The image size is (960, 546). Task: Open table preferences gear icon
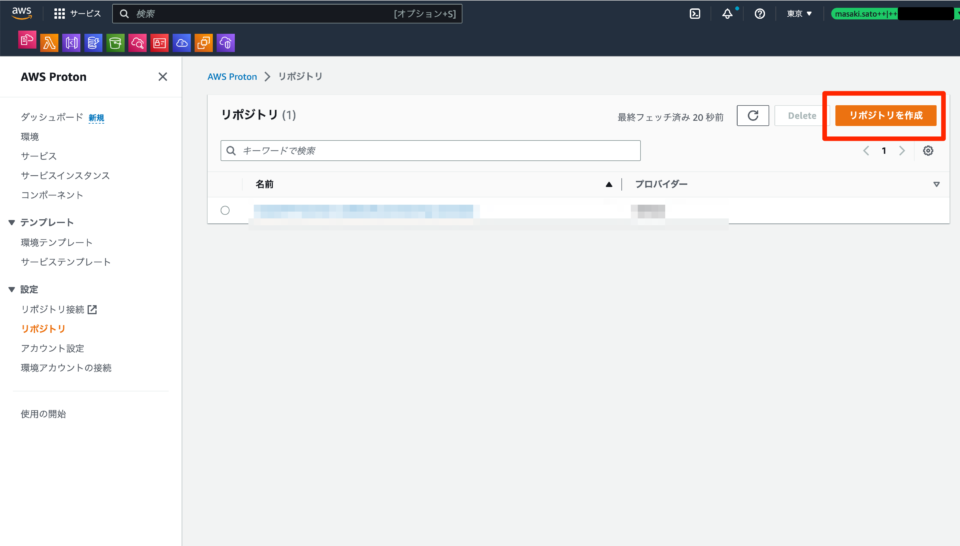928,151
